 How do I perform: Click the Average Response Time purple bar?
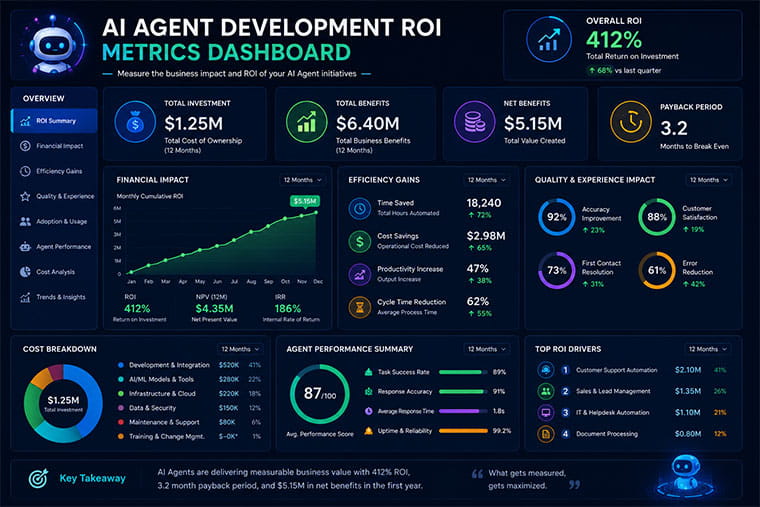(463, 411)
